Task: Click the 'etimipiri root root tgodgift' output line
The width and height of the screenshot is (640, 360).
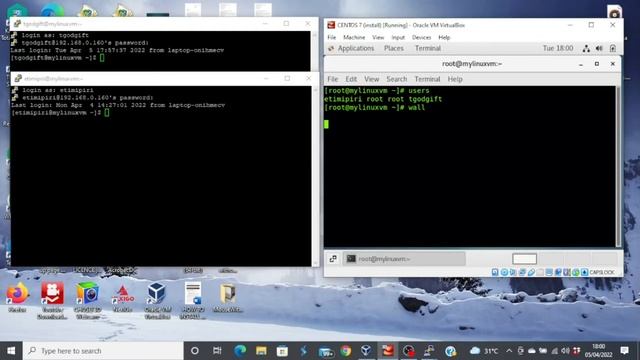Action: point(383,99)
